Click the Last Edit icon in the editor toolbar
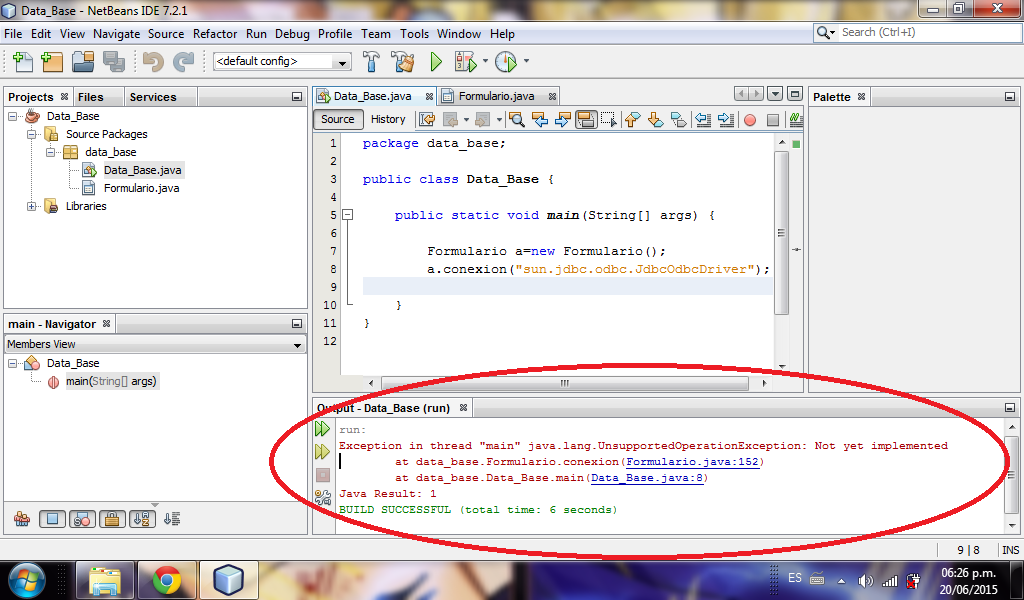Viewport: 1024px width, 600px height. [x=427, y=119]
